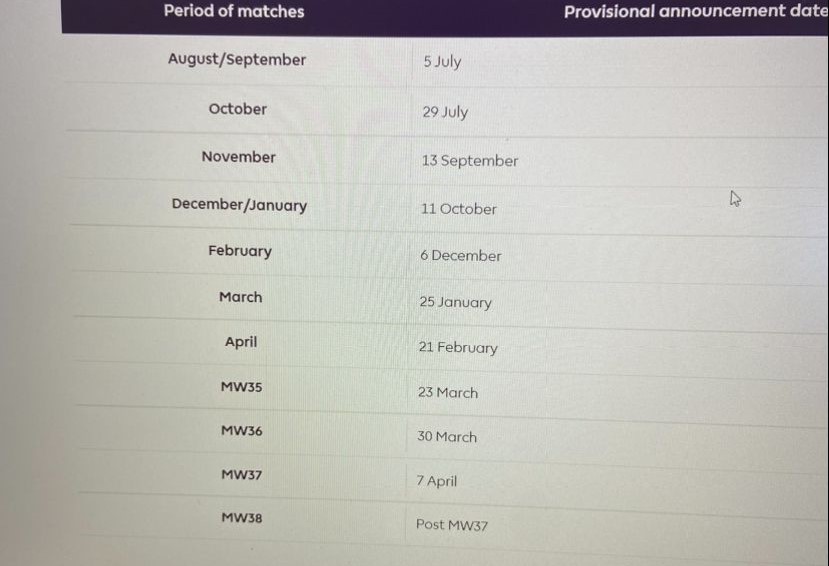Select the MW35 row label
Viewport: 829px width, 566px height.
(241, 387)
